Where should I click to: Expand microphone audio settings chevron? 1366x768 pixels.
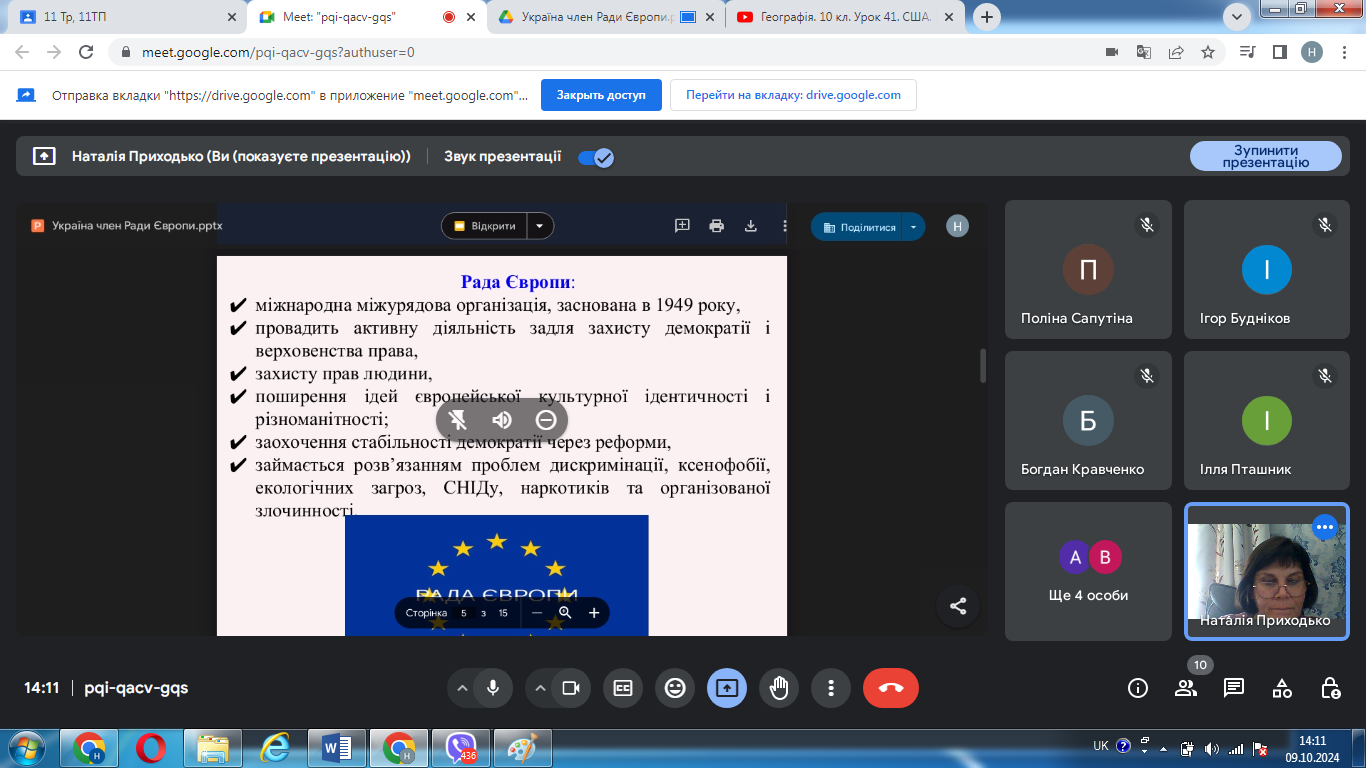(x=462, y=688)
